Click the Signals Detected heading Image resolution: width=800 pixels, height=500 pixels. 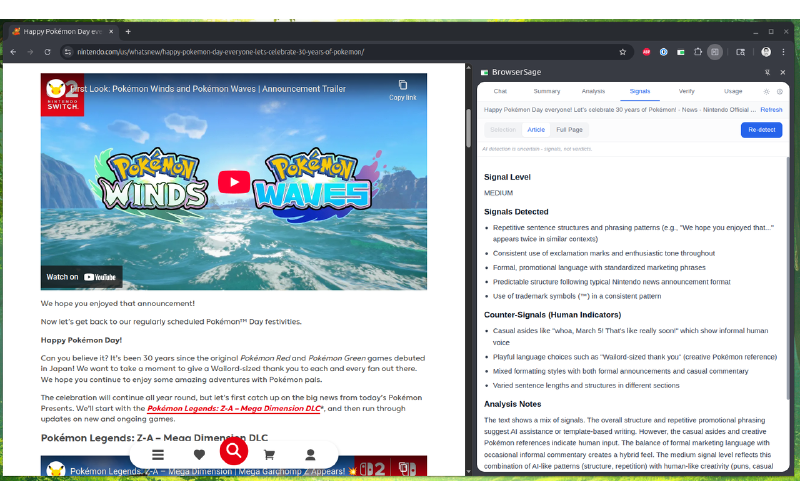click(516, 212)
